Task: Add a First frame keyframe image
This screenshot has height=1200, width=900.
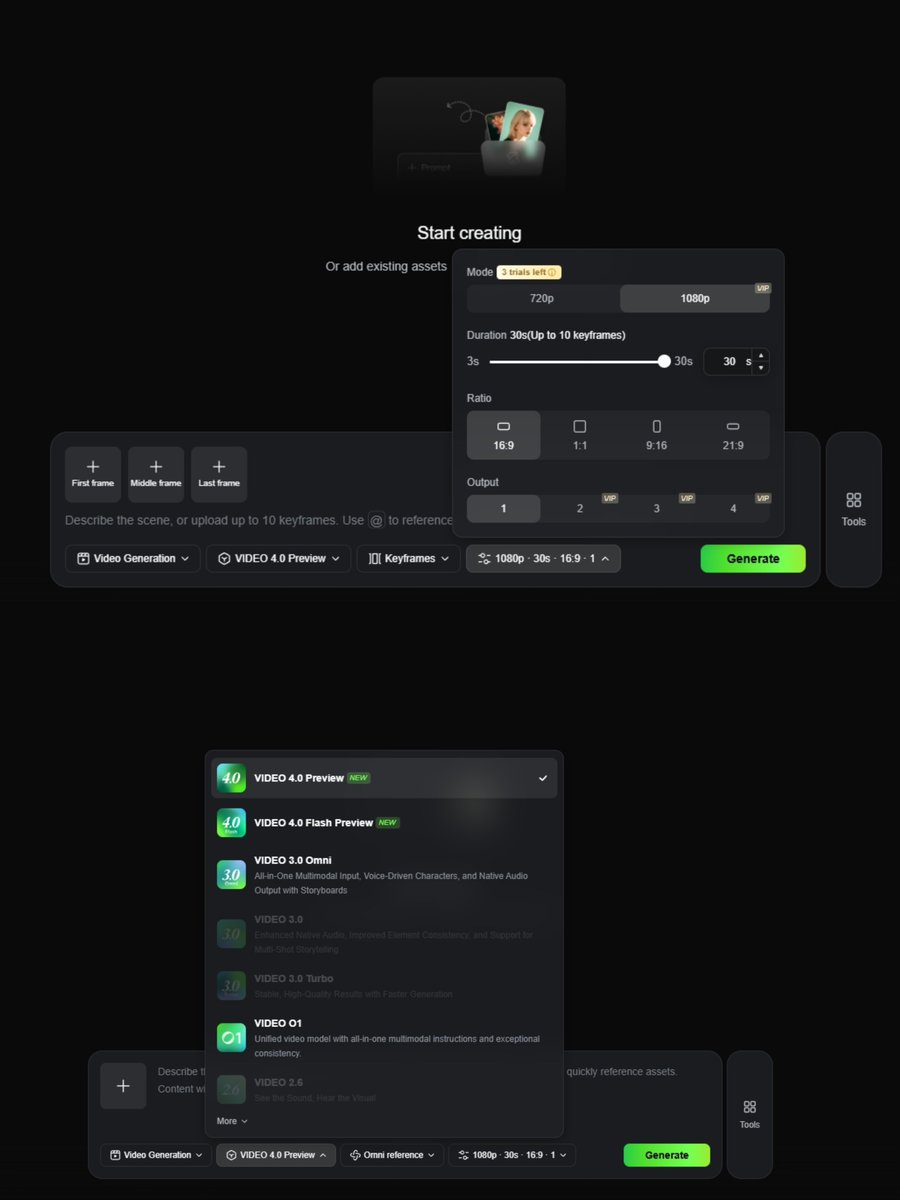Action: (93, 474)
